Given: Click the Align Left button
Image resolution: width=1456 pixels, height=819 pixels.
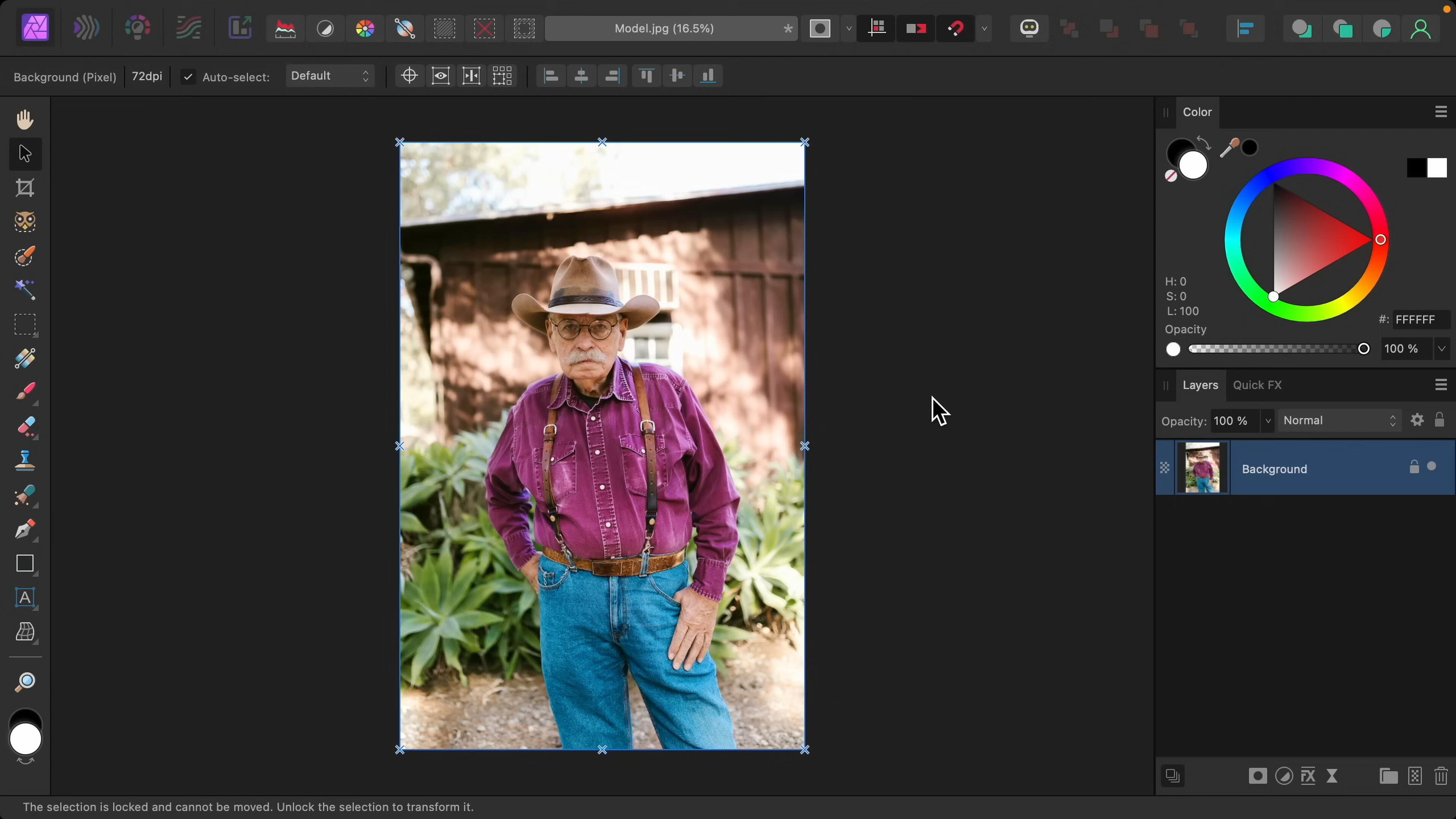Looking at the screenshot, I should [x=551, y=76].
